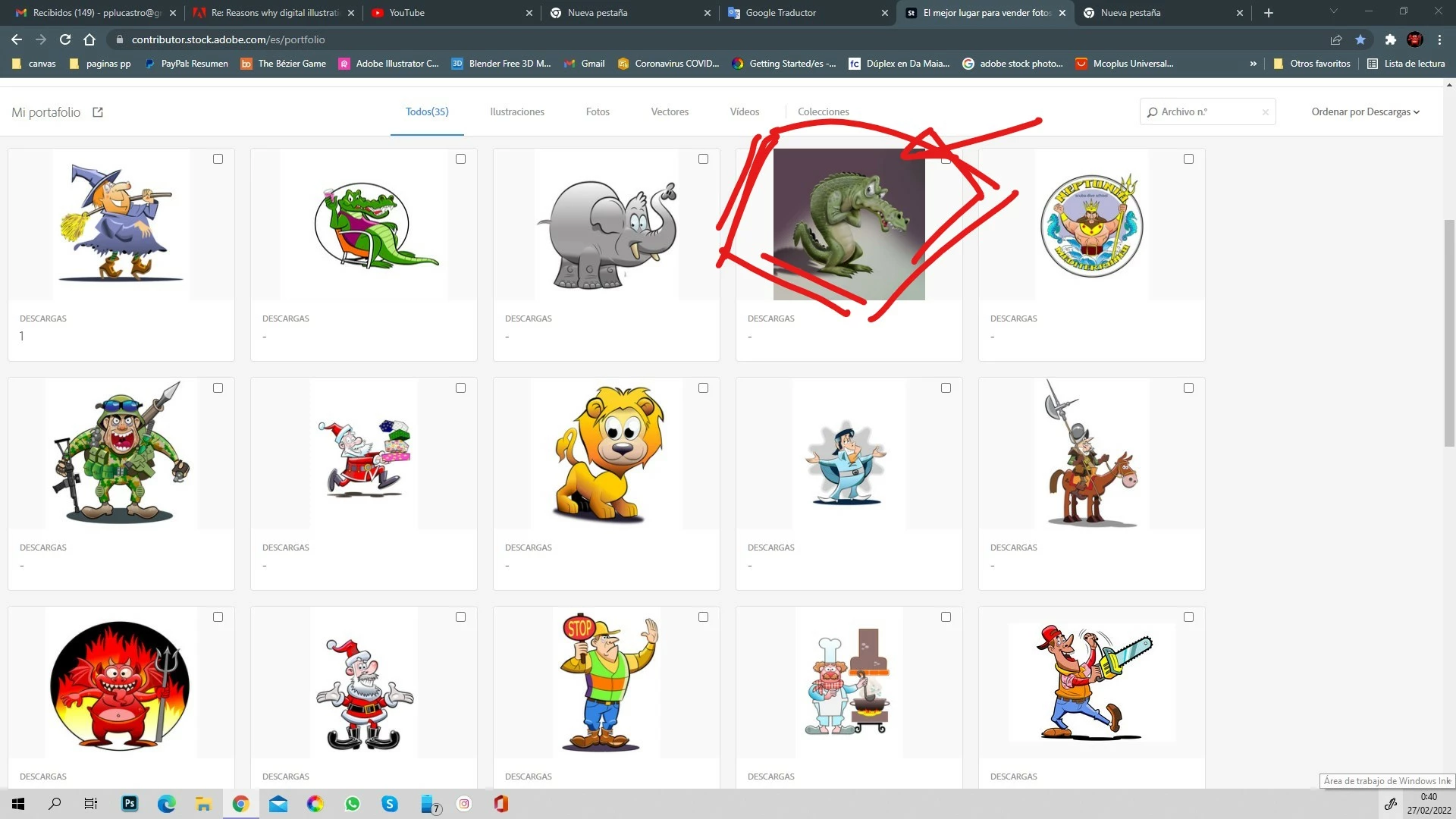Screen dimensions: 1456x819
Task: Open the Otros favoritos folder
Action: point(1312,64)
